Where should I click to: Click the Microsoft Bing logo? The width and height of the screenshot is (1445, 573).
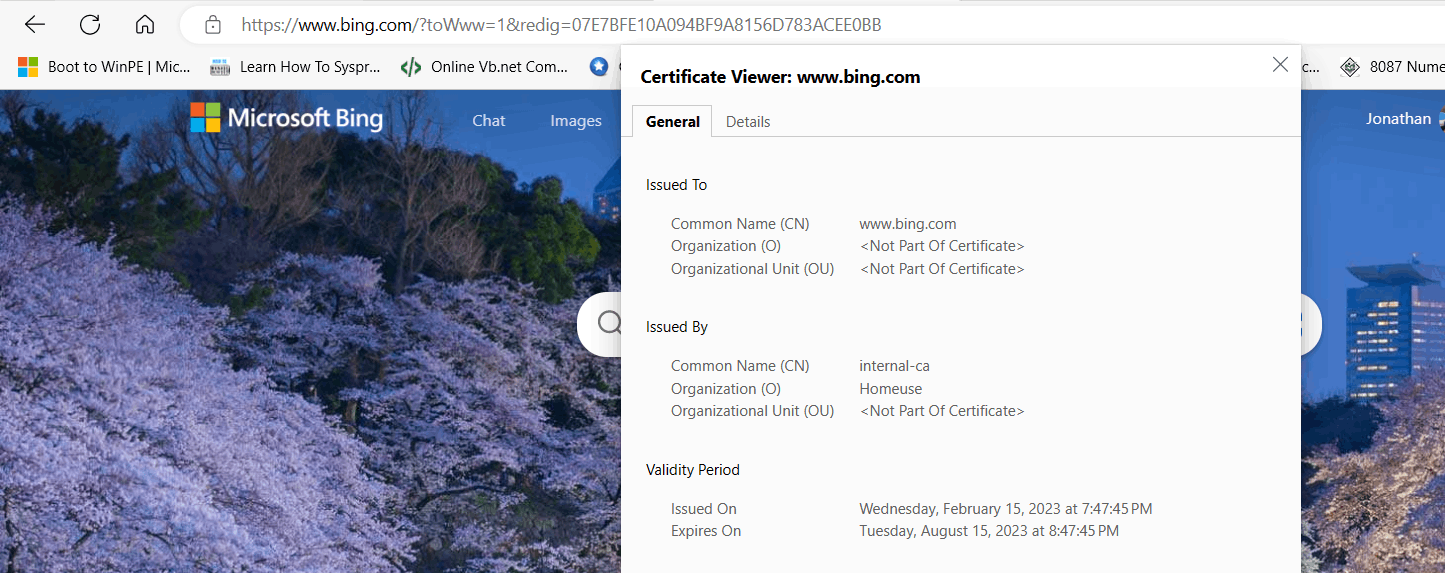tap(287, 118)
